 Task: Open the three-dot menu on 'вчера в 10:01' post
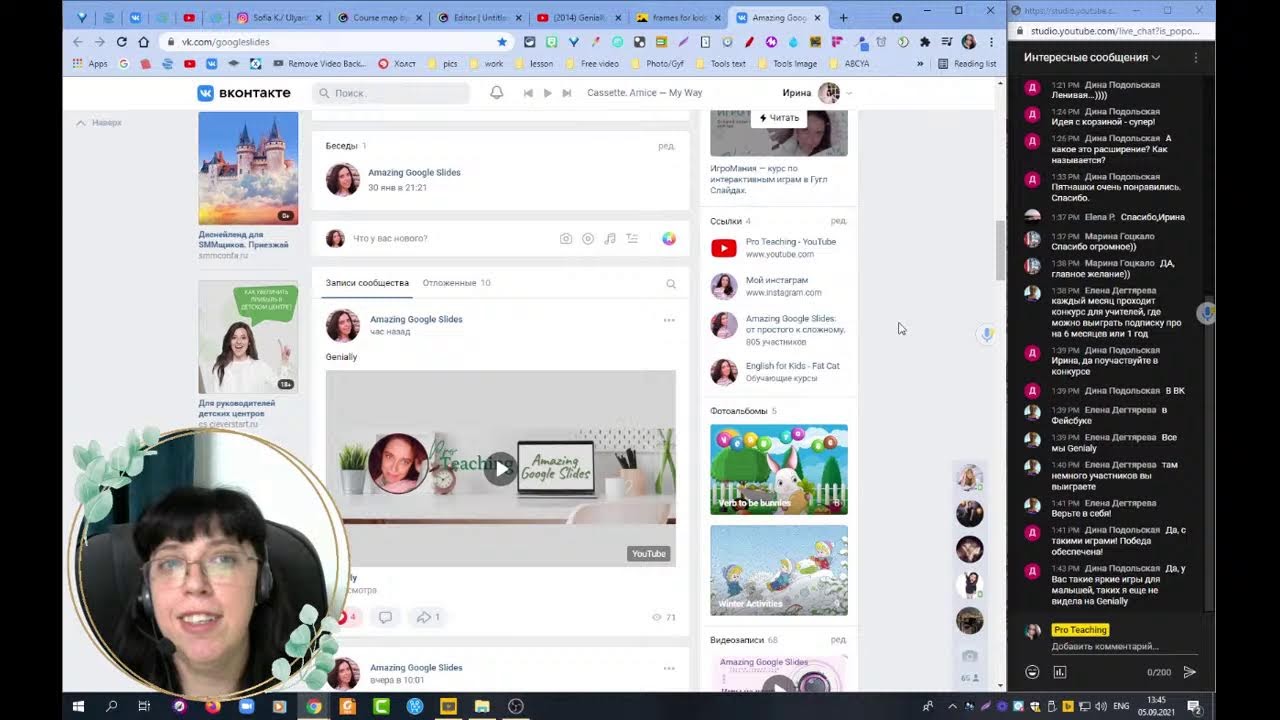coord(669,668)
